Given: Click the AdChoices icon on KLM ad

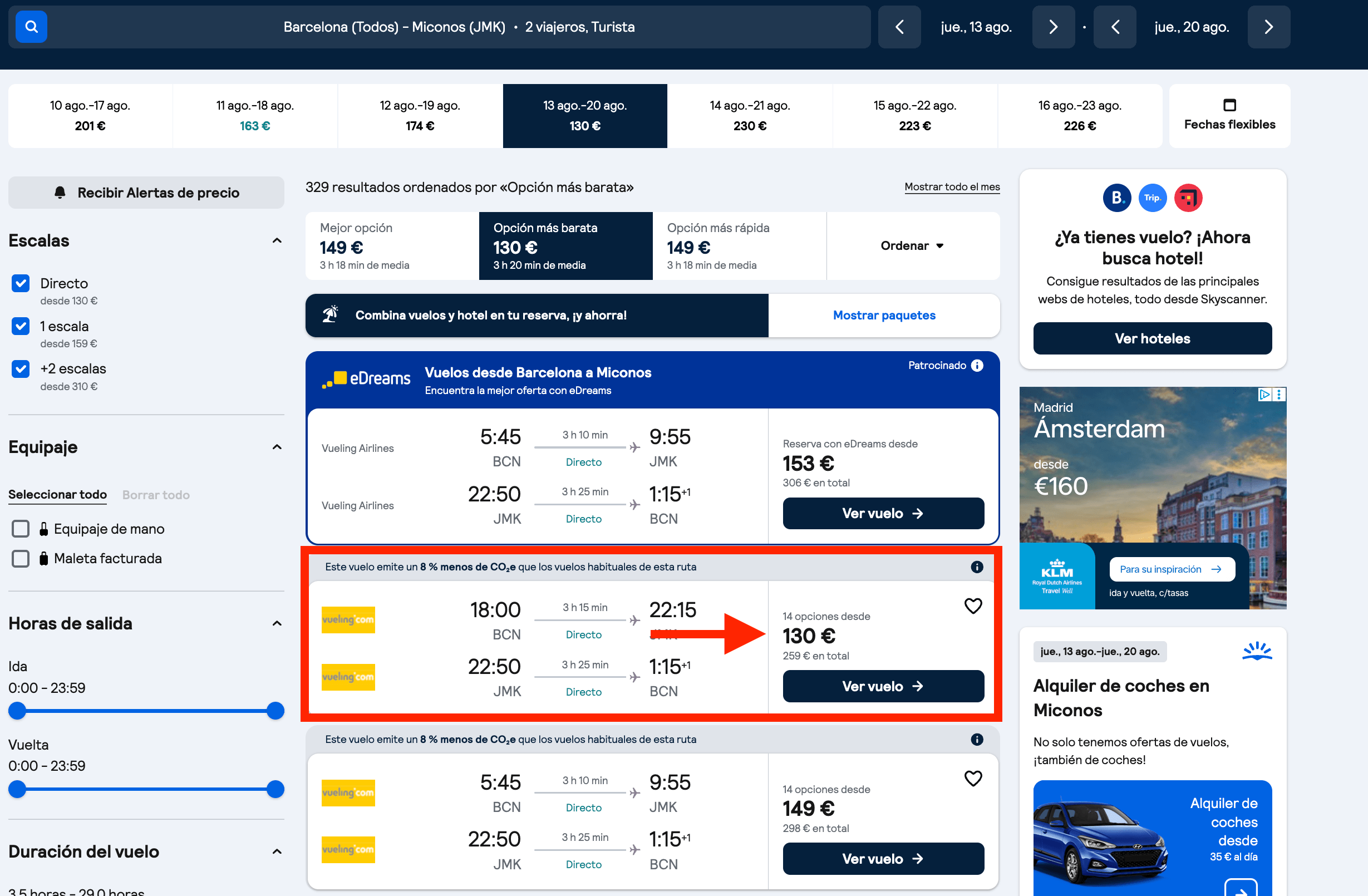Looking at the screenshot, I should pyautogui.click(x=1264, y=394).
